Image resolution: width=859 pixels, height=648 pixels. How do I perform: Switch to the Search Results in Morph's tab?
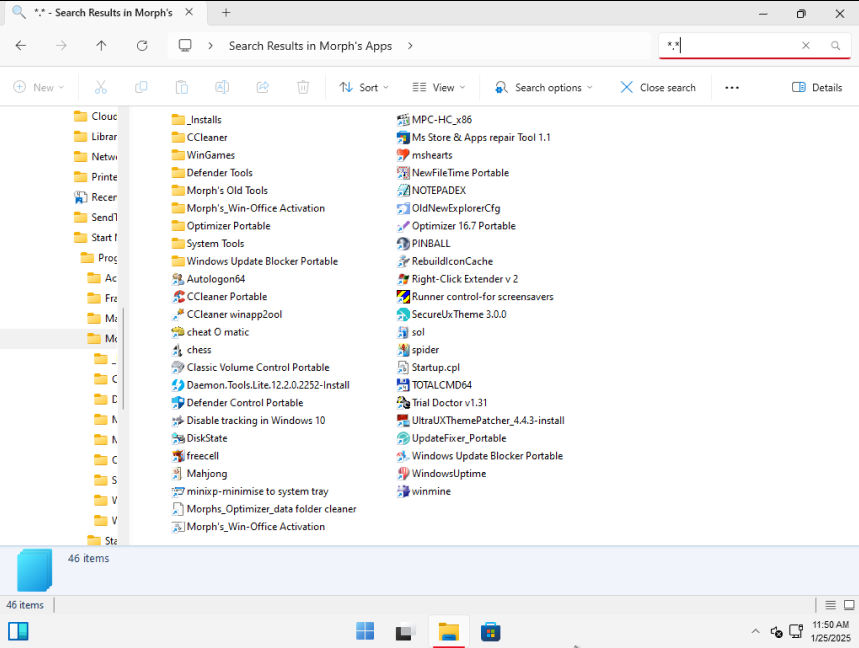click(104, 13)
